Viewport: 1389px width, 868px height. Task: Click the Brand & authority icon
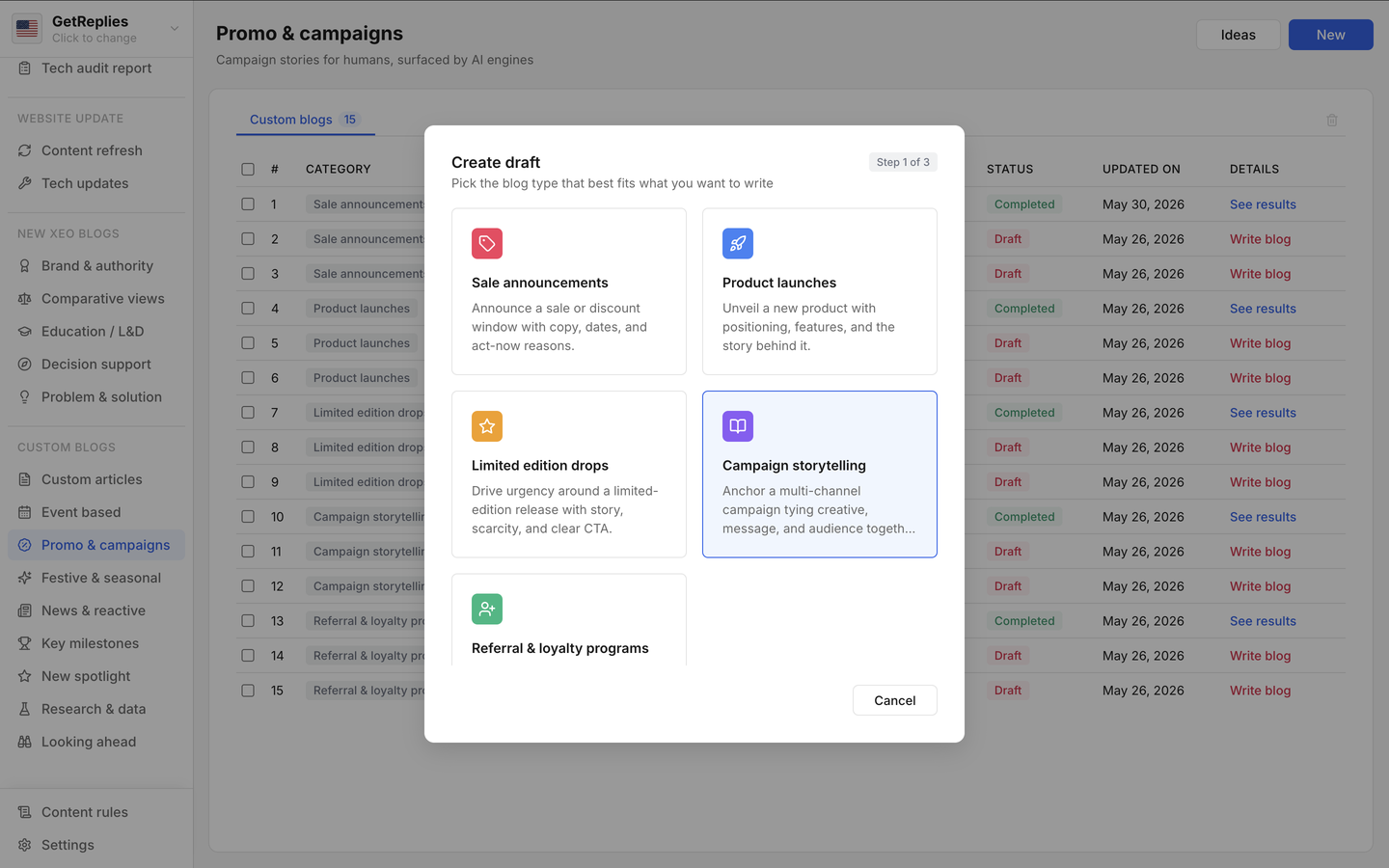(x=25, y=266)
